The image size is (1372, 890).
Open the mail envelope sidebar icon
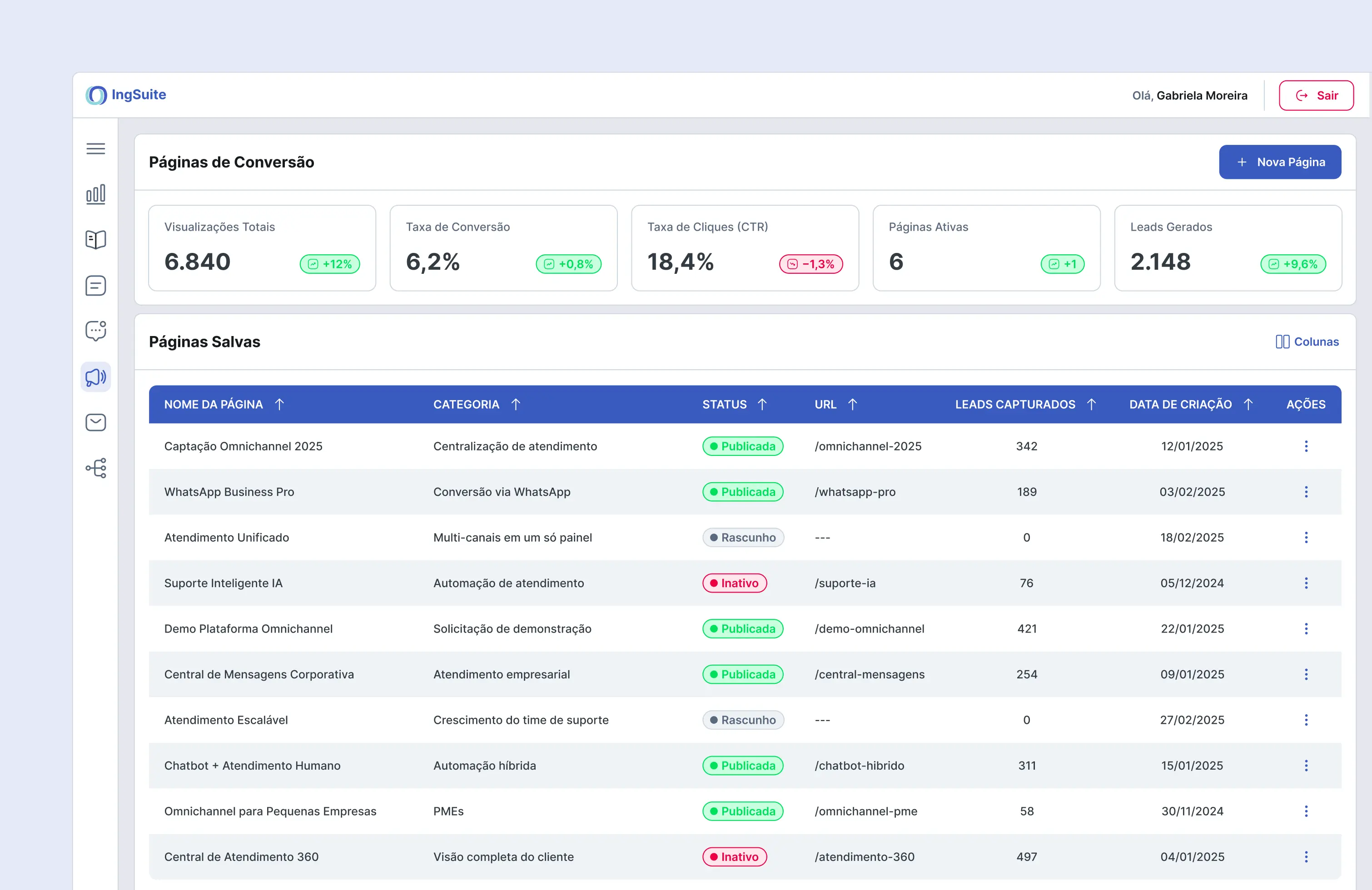click(96, 422)
